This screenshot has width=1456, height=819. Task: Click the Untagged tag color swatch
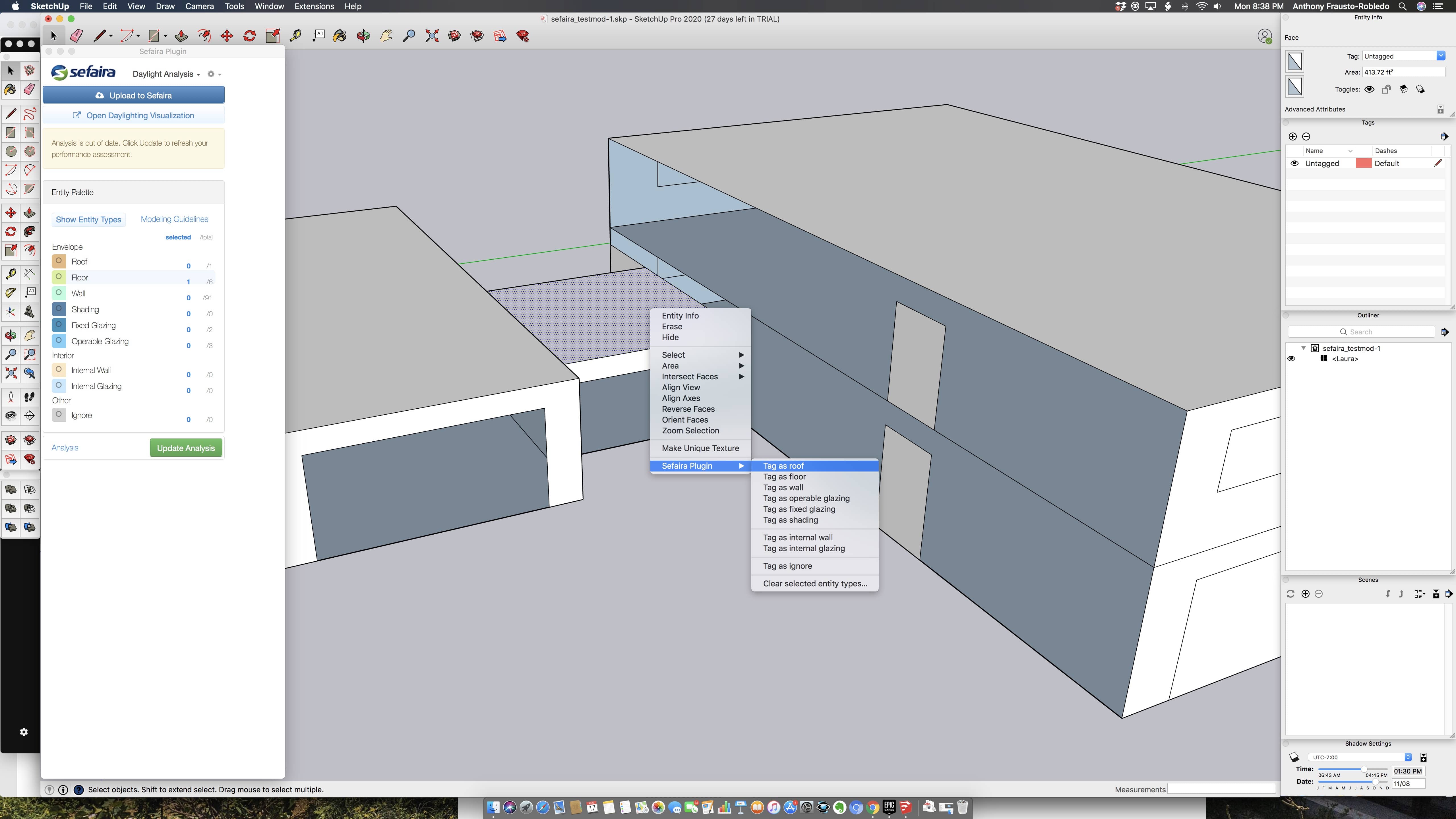tap(1363, 163)
